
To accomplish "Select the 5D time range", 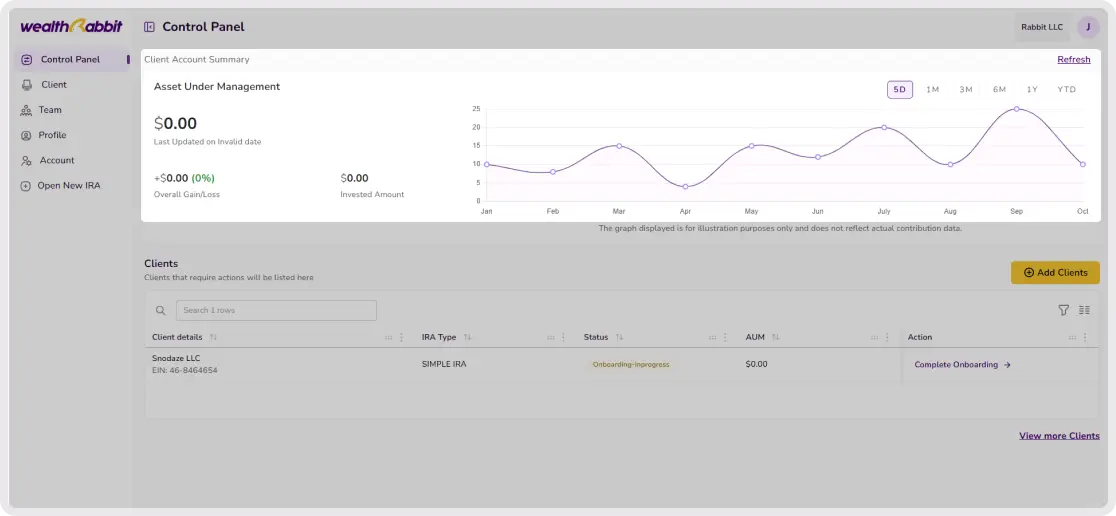I will pyautogui.click(x=899, y=90).
